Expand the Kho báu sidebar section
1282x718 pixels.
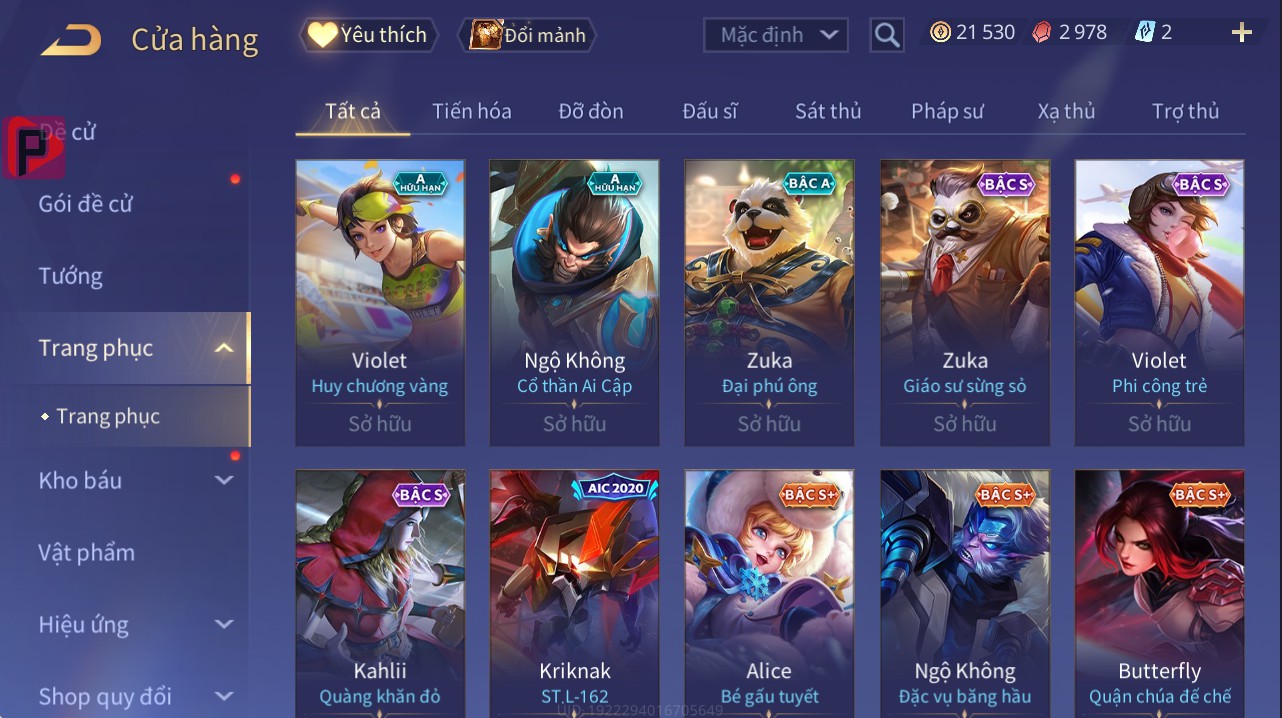tap(224, 480)
